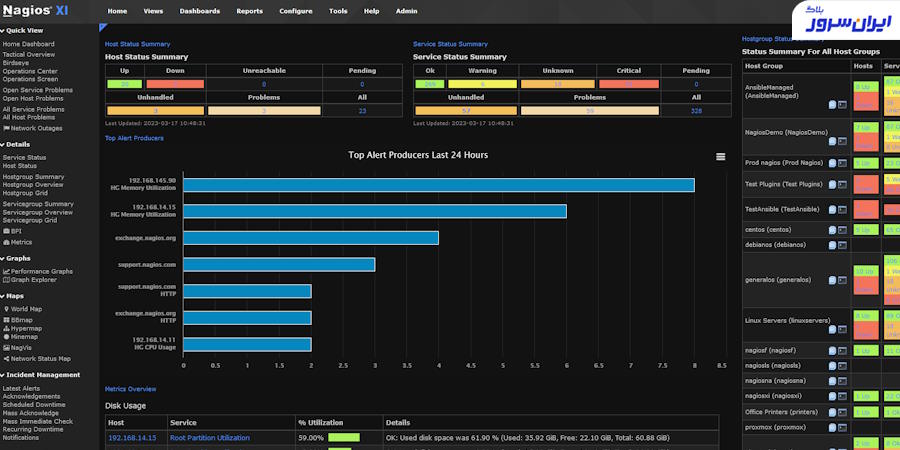Viewport: 900px width, 450px height.
Task: Open Home Dashboard in sidebar
Action: (29, 44)
